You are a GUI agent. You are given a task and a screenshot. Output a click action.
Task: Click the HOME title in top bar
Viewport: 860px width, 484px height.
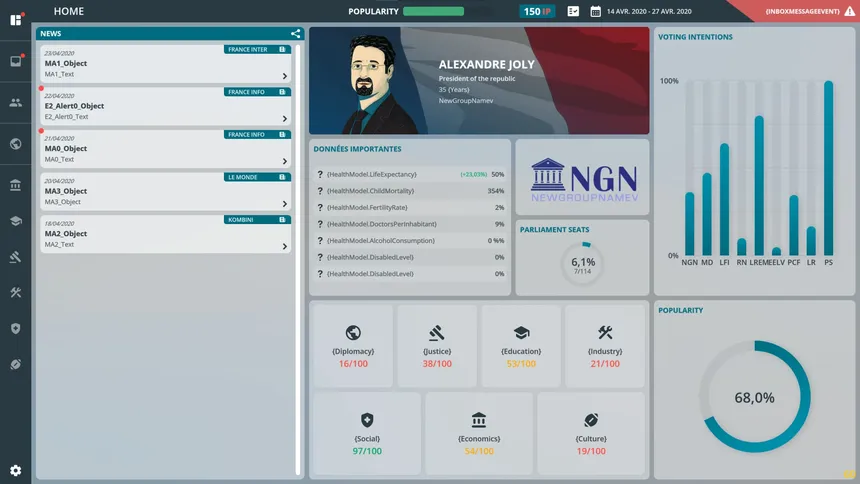(69, 11)
